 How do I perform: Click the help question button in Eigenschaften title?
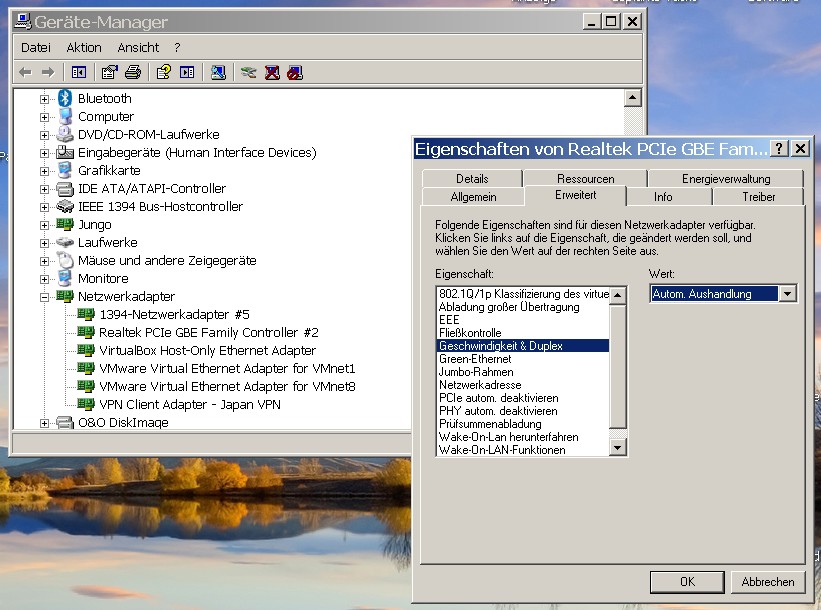click(779, 149)
